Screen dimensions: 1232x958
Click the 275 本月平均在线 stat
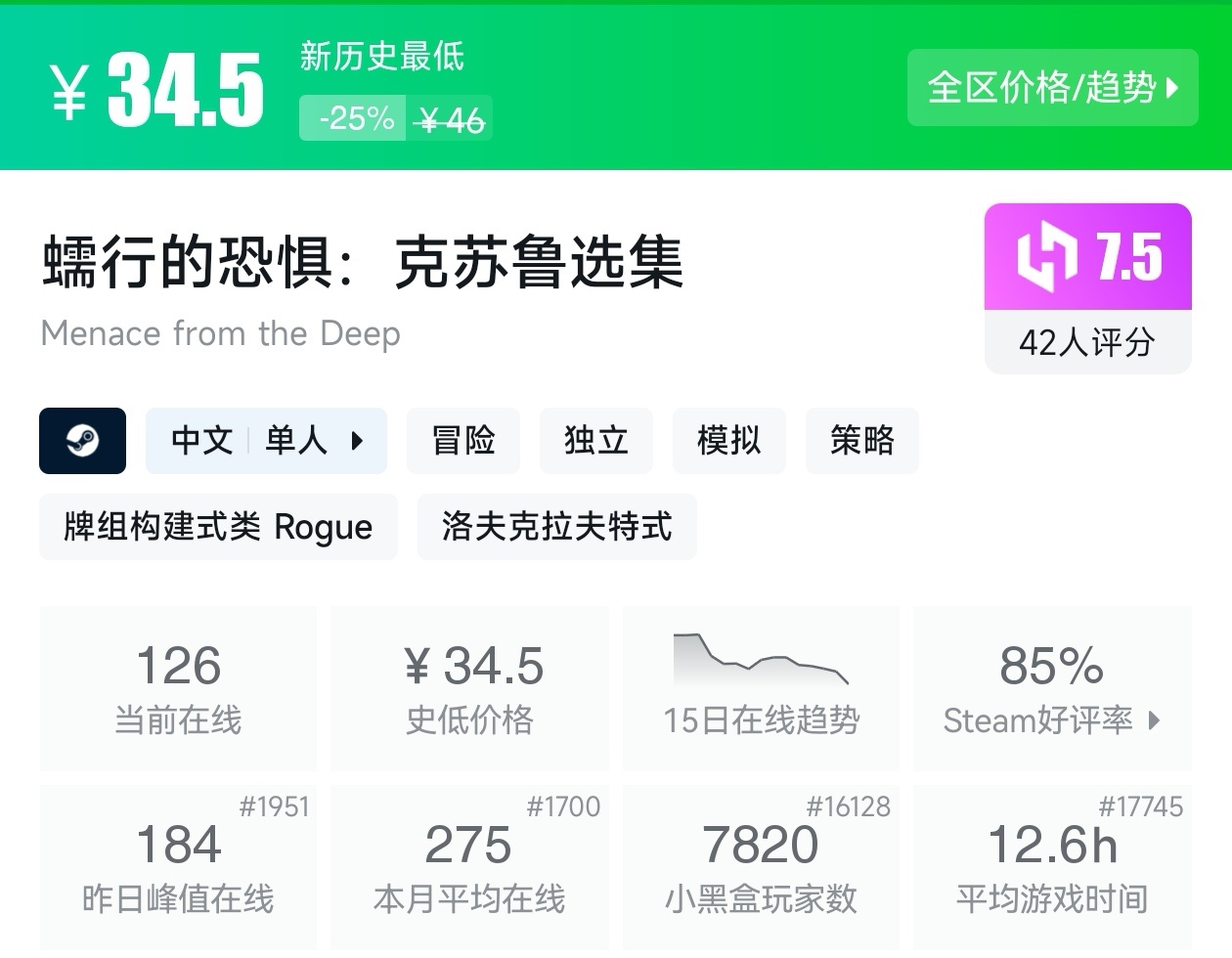click(x=469, y=867)
